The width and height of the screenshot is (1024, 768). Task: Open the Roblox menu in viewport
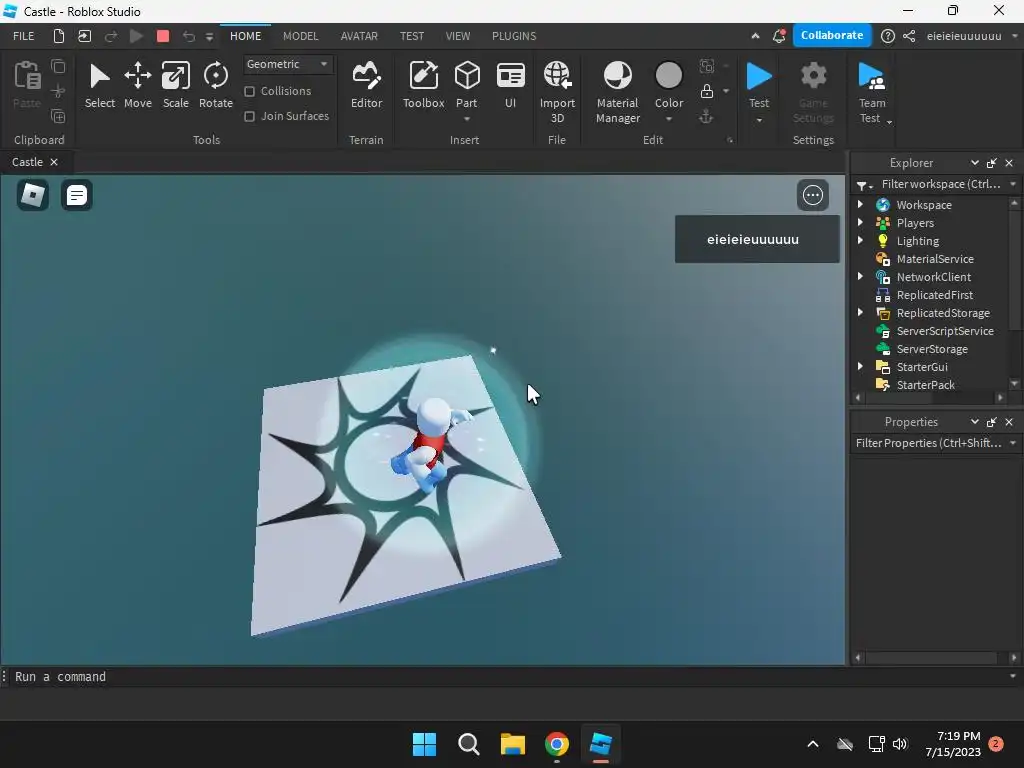[x=33, y=195]
